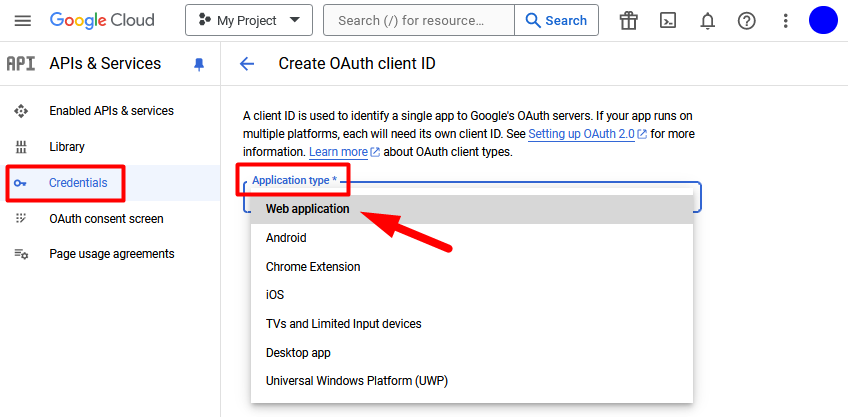This screenshot has height=417, width=848.
Task: Click the Enabled APIs diamond icon
Action: (21, 111)
